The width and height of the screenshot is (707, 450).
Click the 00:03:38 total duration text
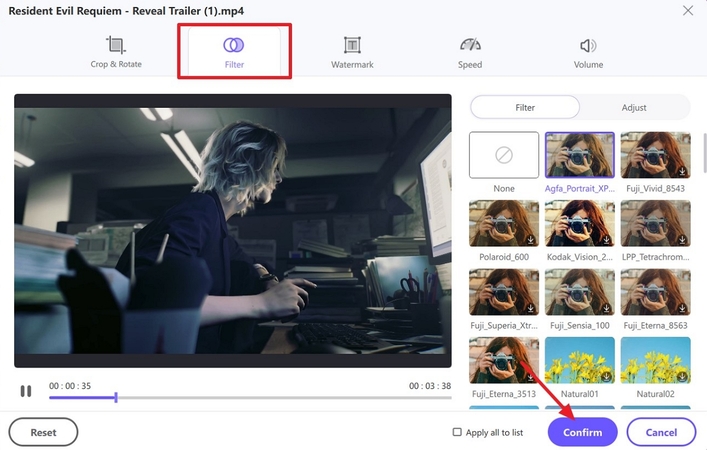[x=430, y=386]
